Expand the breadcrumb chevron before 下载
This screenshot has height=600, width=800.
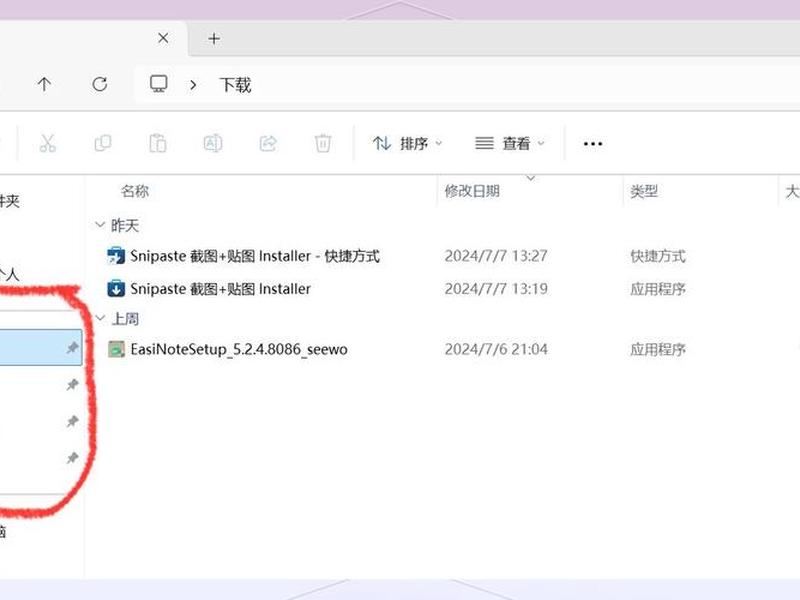coord(193,85)
